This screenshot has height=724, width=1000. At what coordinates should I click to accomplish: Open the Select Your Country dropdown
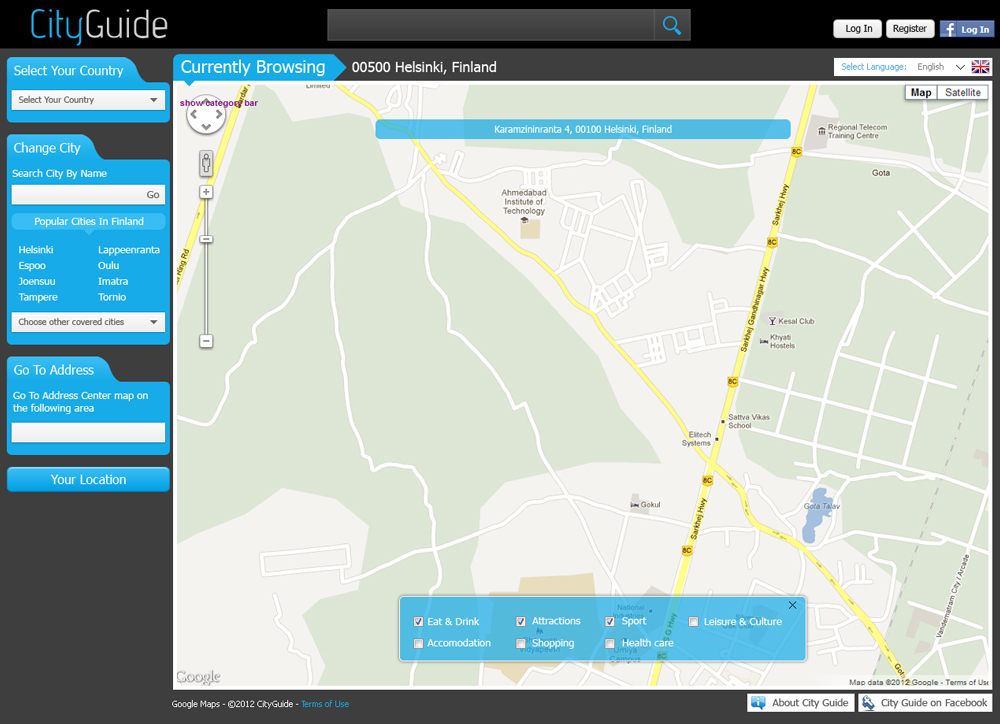pos(88,100)
